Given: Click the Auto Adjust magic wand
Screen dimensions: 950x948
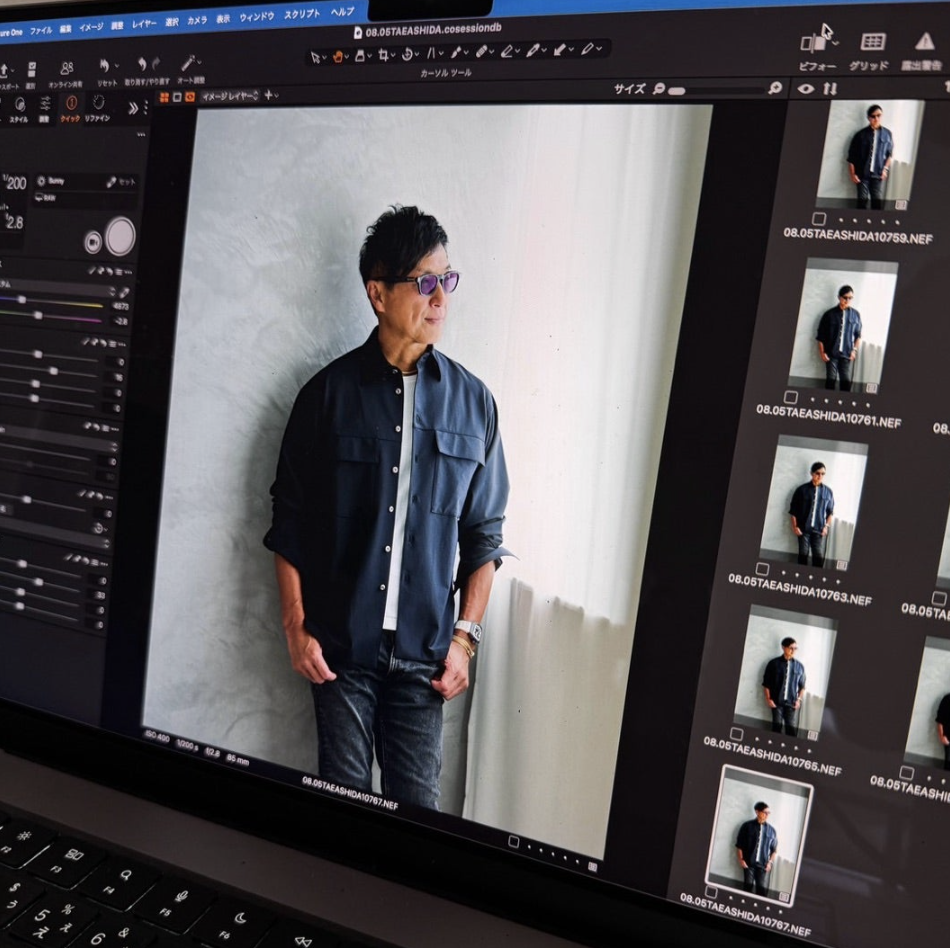Looking at the screenshot, I should pos(188,63).
